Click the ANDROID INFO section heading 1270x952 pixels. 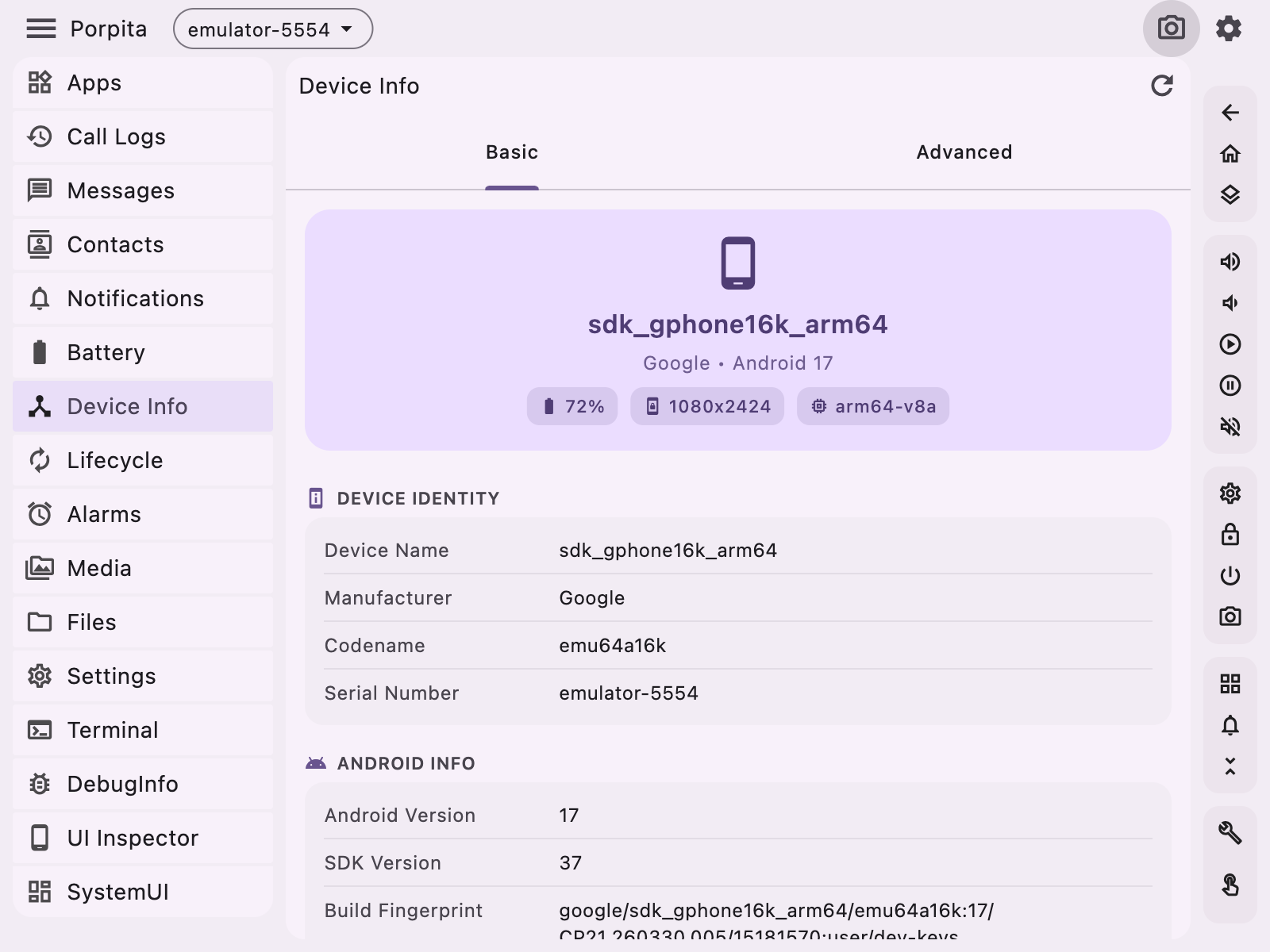pyautogui.click(x=406, y=763)
